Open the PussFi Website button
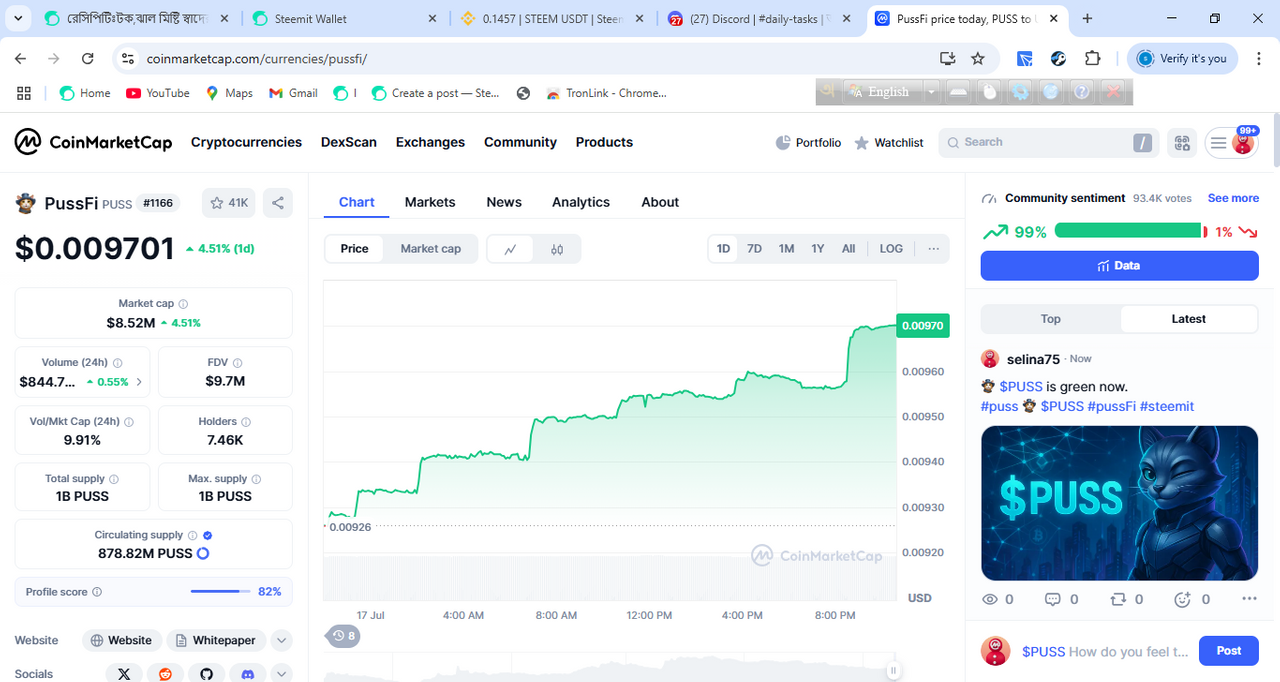The height and width of the screenshot is (682, 1280). click(x=122, y=641)
